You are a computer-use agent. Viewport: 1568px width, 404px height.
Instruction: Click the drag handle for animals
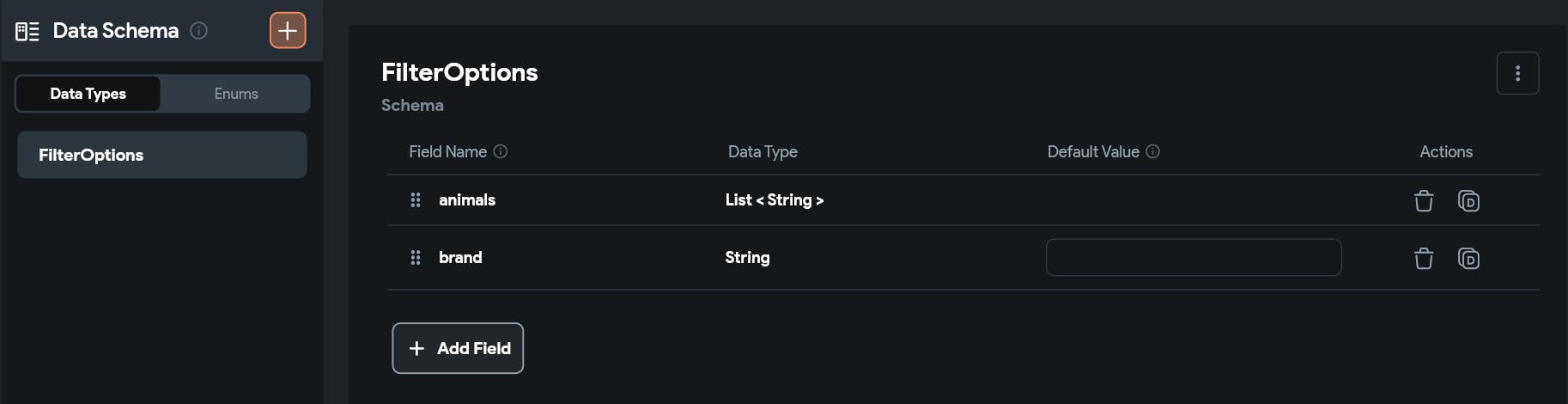click(416, 200)
